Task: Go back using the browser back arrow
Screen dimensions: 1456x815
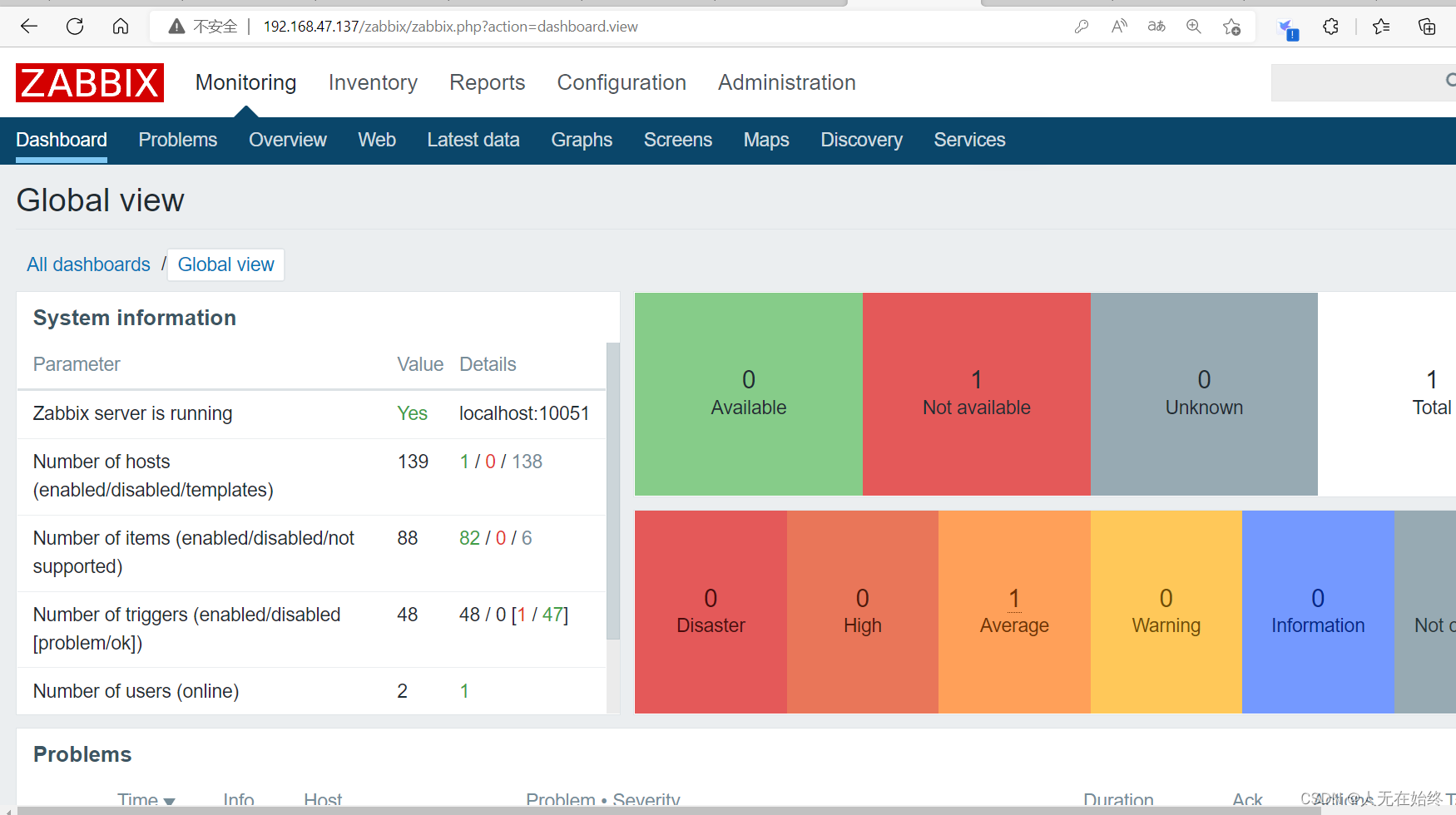Action: coord(29,27)
